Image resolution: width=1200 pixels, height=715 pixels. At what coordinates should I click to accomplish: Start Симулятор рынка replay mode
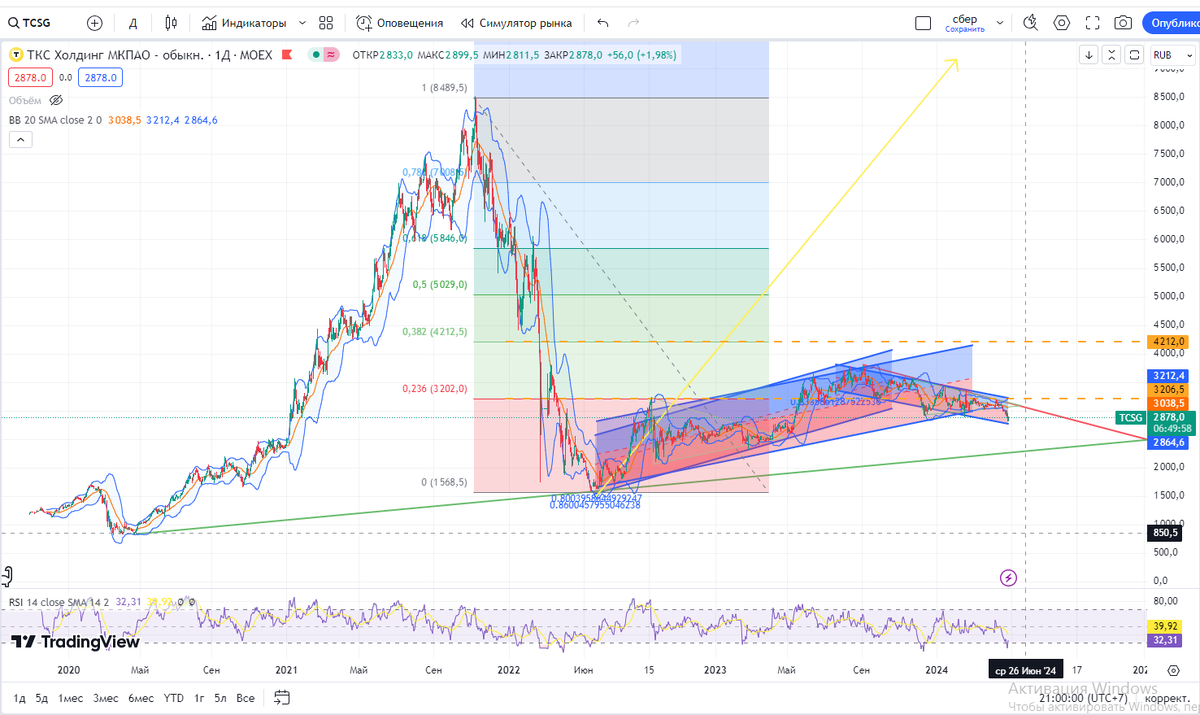(516, 22)
